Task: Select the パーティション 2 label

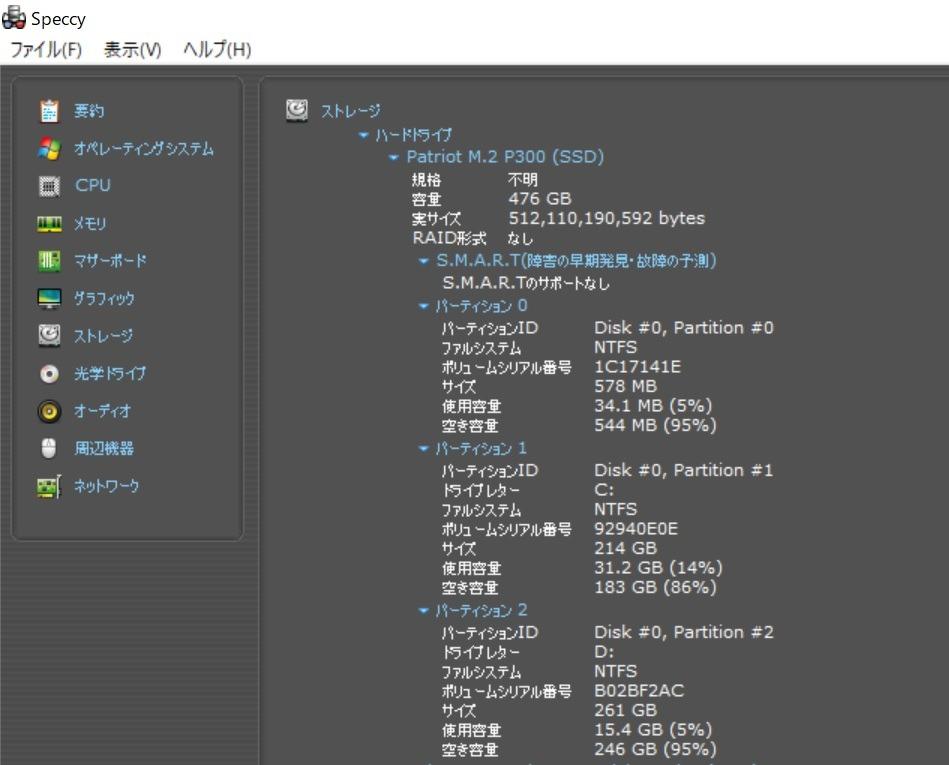Action: pos(481,610)
